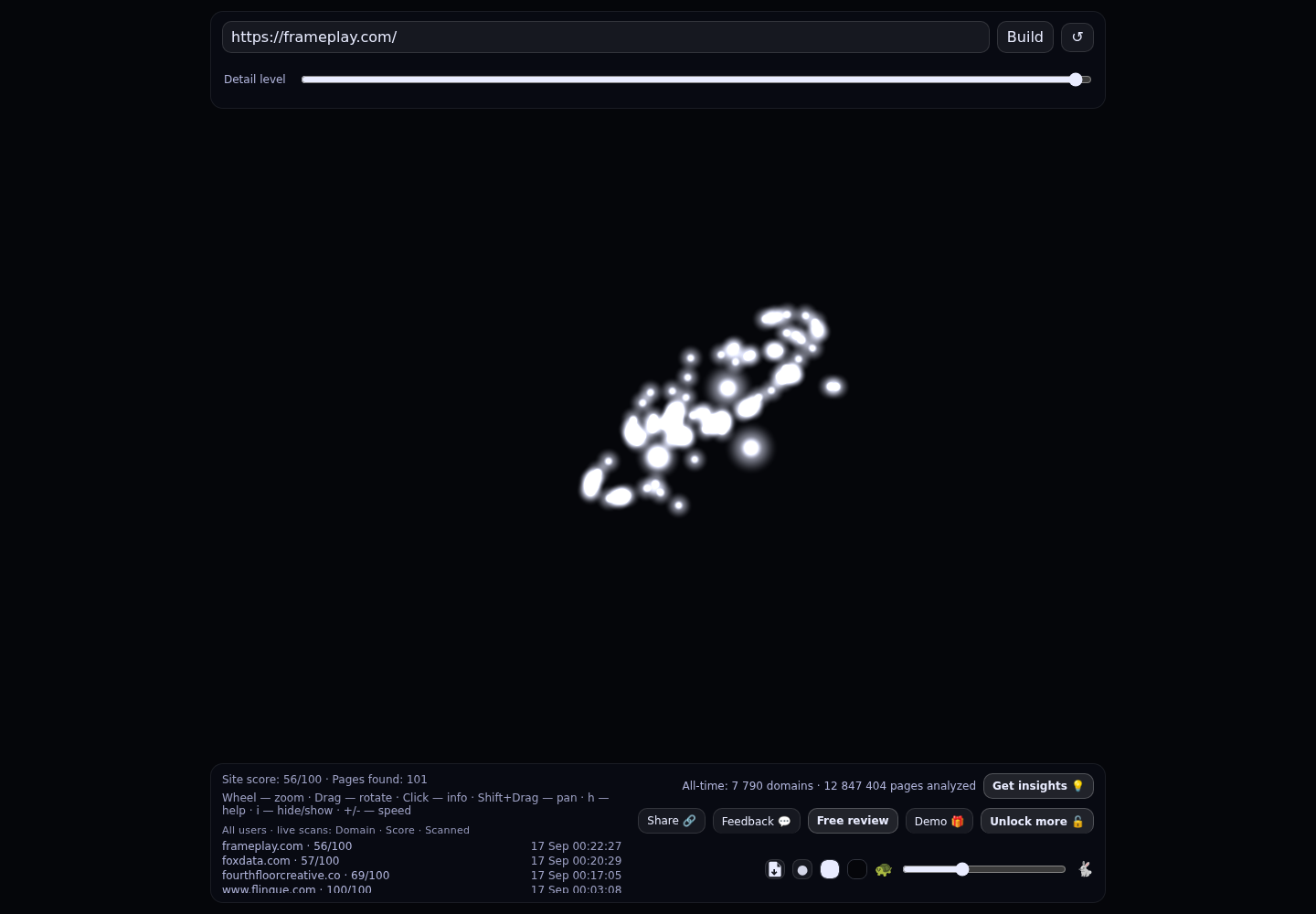Image resolution: width=1316 pixels, height=914 pixels.
Task: Click the Build button
Action: [1025, 37]
